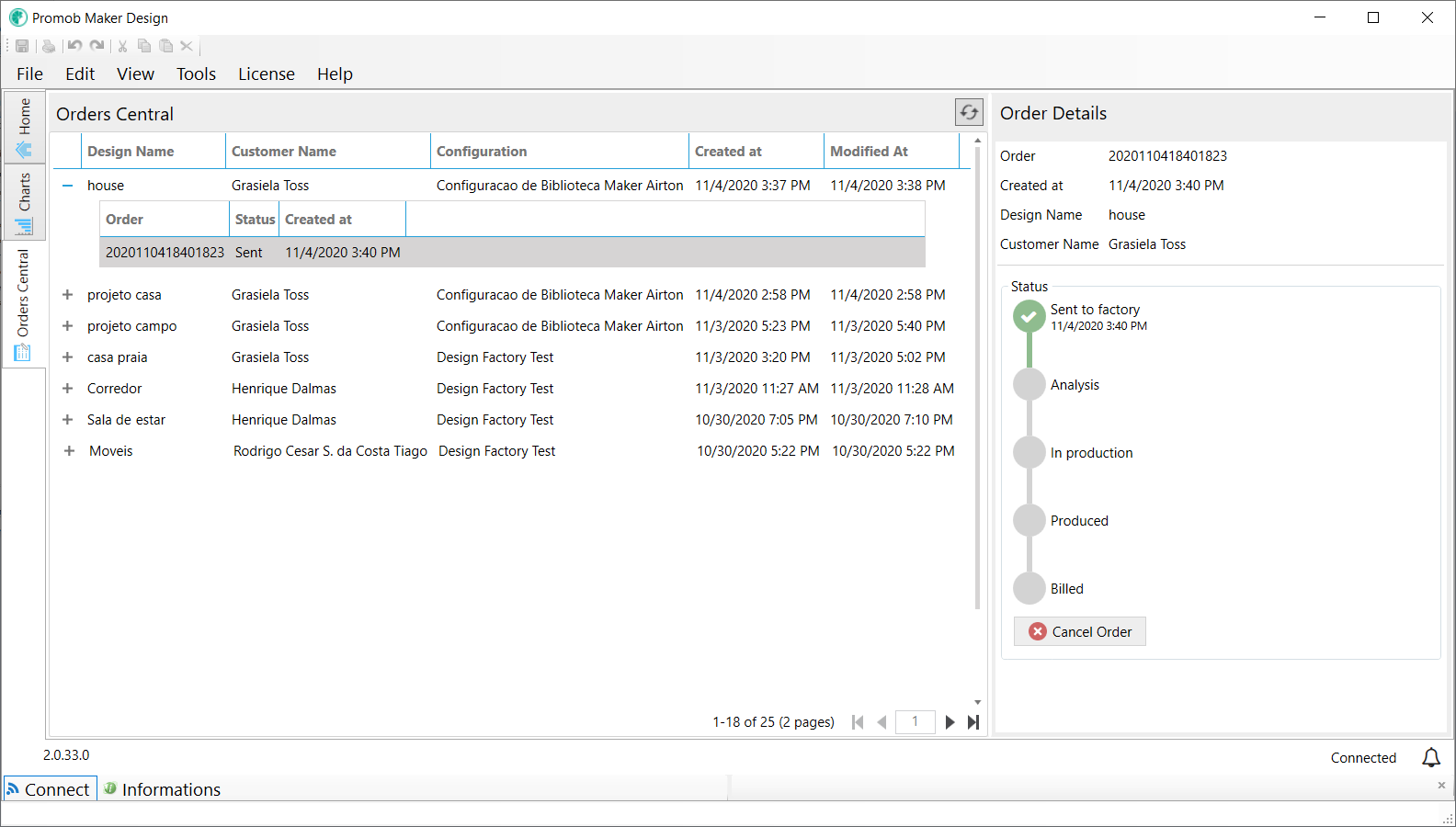
Task: Click the orders list vertical scrollbar
Action: [x=977, y=377]
